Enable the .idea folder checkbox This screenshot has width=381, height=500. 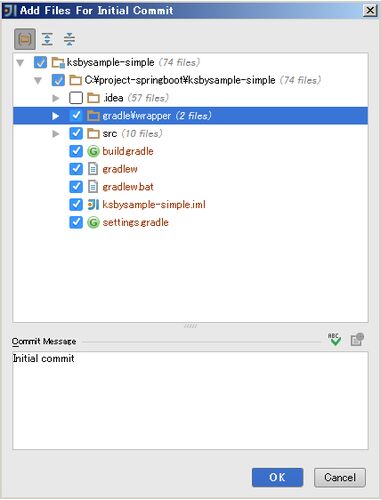[x=76, y=98]
